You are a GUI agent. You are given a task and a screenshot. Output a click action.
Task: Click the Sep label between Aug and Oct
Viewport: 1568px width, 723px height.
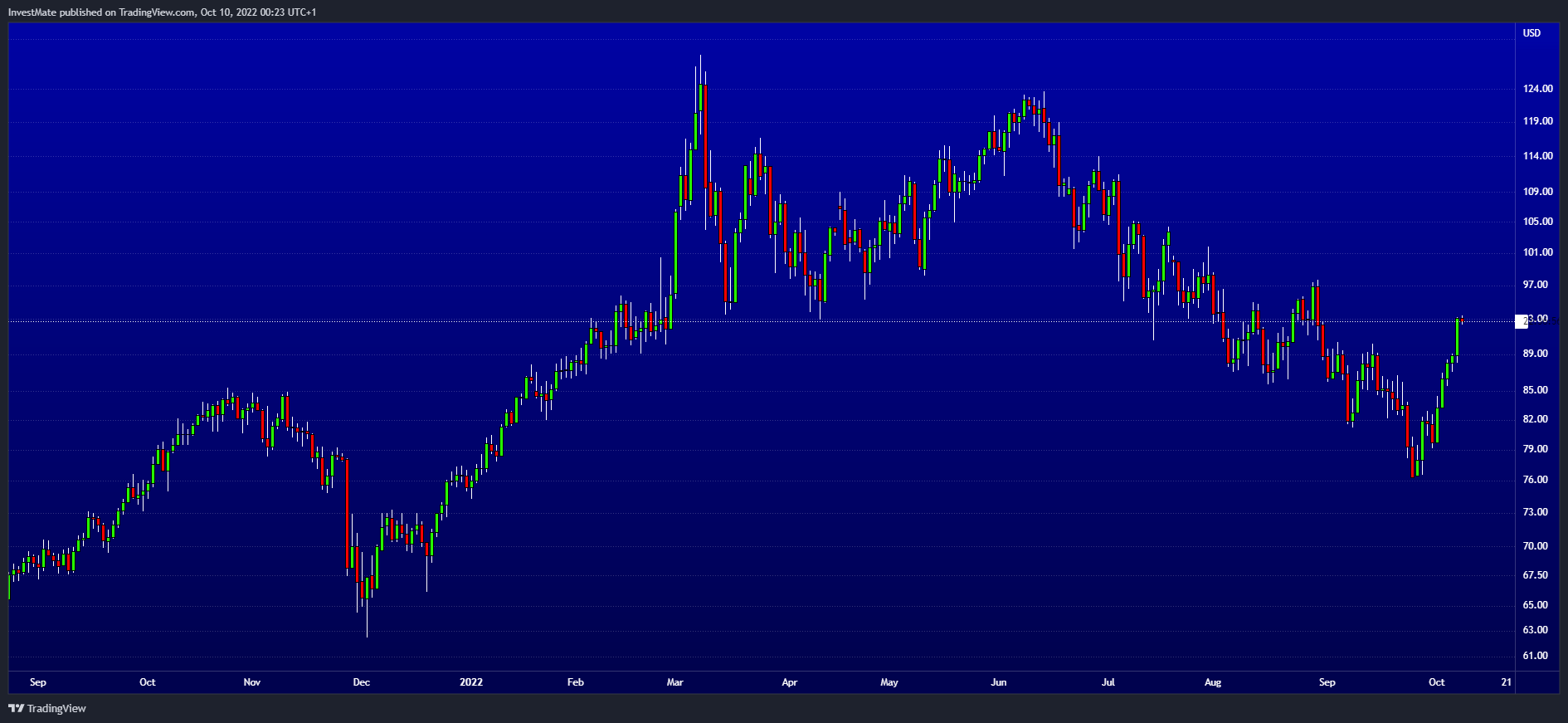tap(1327, 682)
